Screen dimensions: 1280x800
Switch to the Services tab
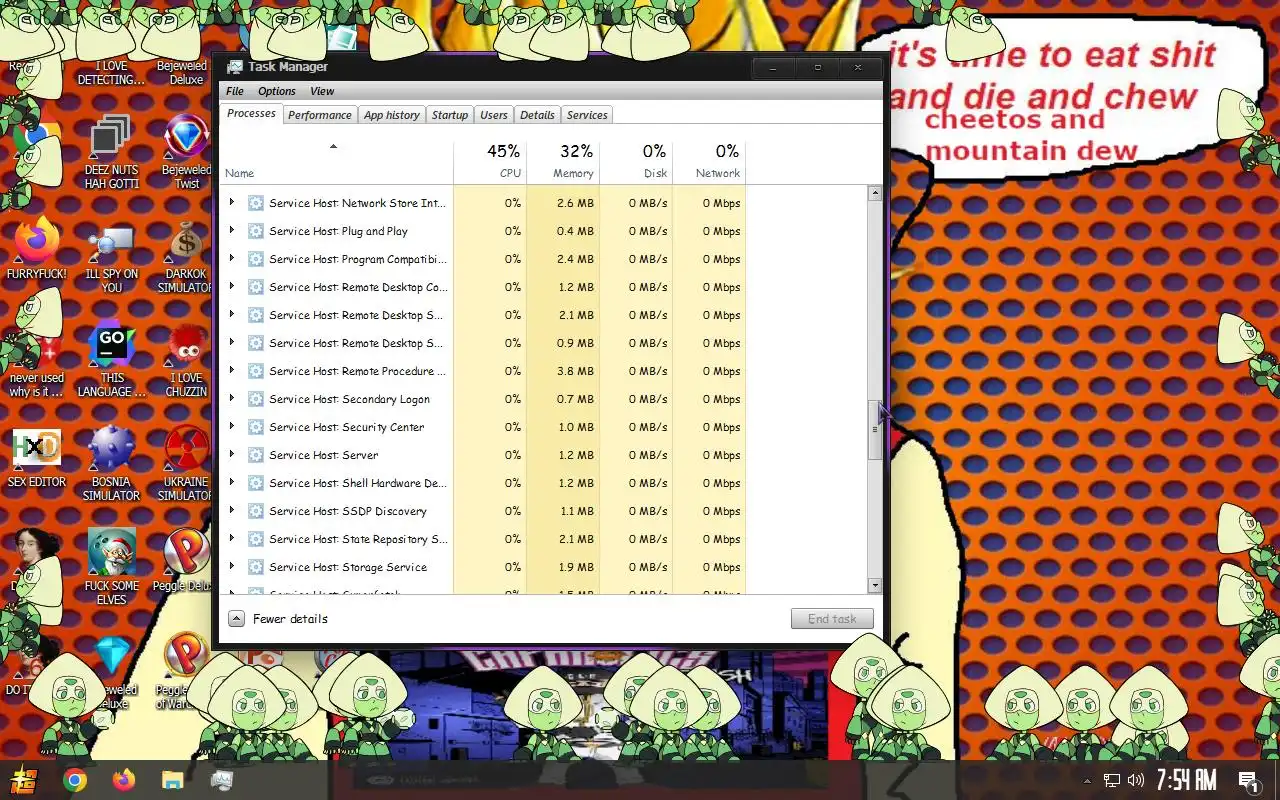[x=587, y=115]
